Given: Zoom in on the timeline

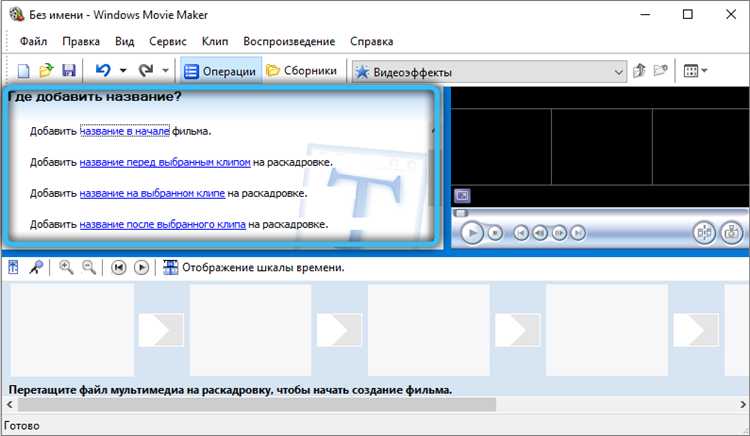Looking at the screenshot, I should pyautogui.click(x=66, y=267).
